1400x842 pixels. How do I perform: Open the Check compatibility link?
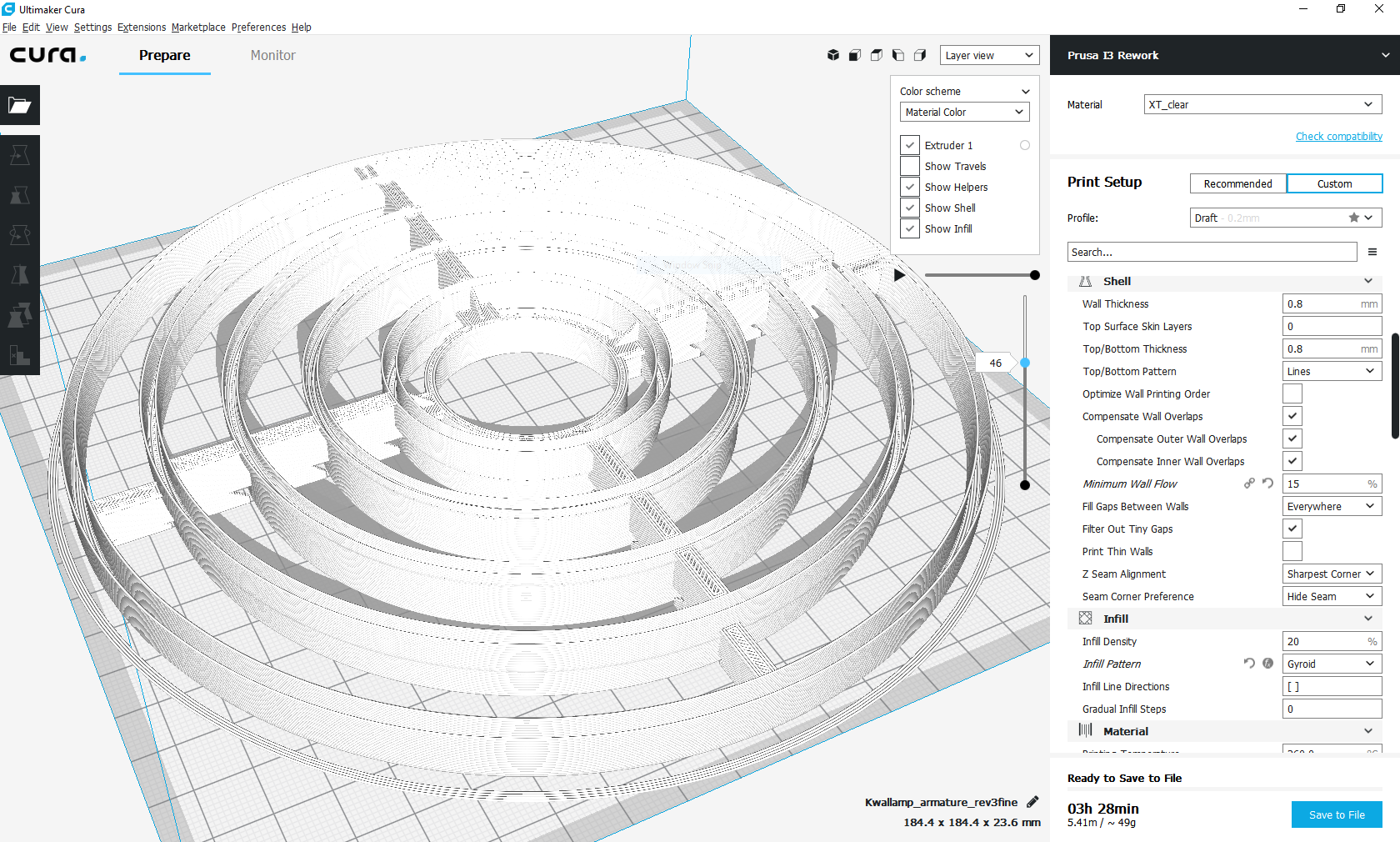(1338, 136)
